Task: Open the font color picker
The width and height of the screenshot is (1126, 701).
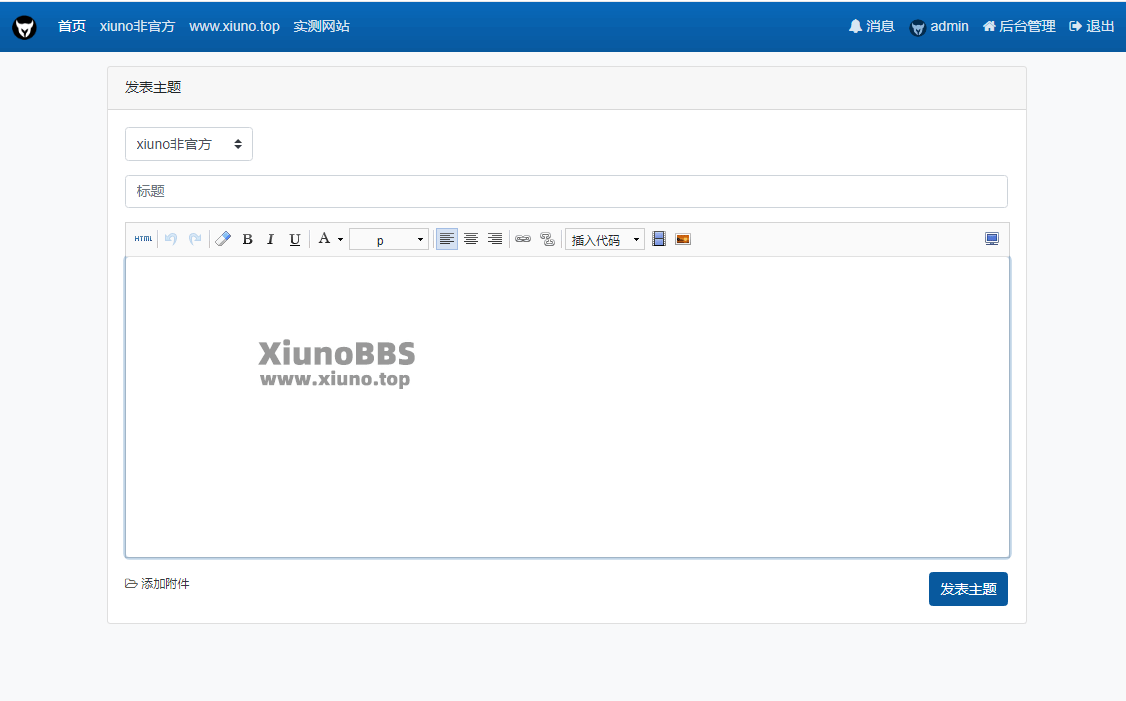Action: 330,239
